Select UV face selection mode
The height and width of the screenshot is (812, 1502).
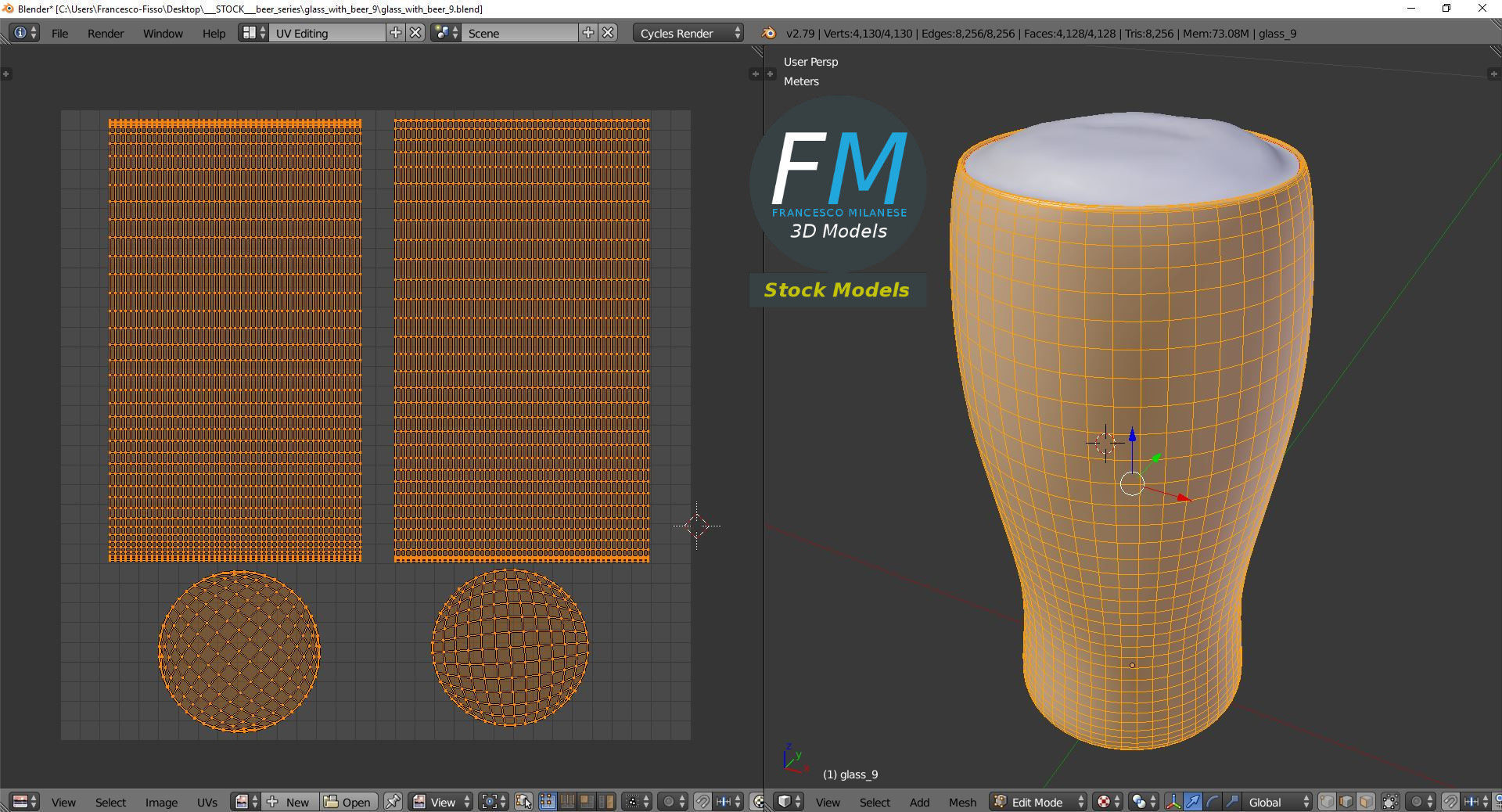(x=586, y=802)
